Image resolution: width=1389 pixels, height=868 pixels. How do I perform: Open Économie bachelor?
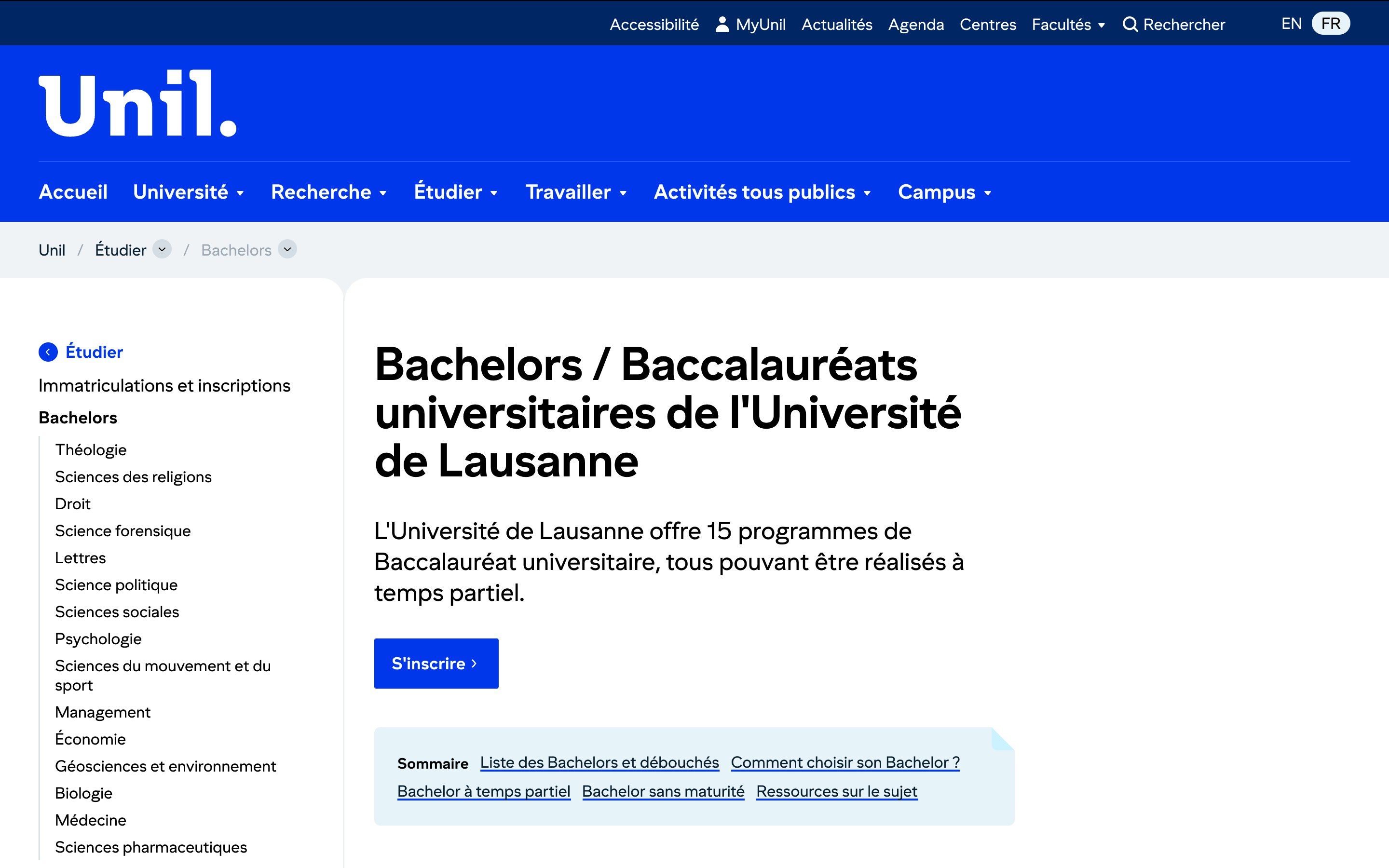pyautogui.click(x=90, y=738)
